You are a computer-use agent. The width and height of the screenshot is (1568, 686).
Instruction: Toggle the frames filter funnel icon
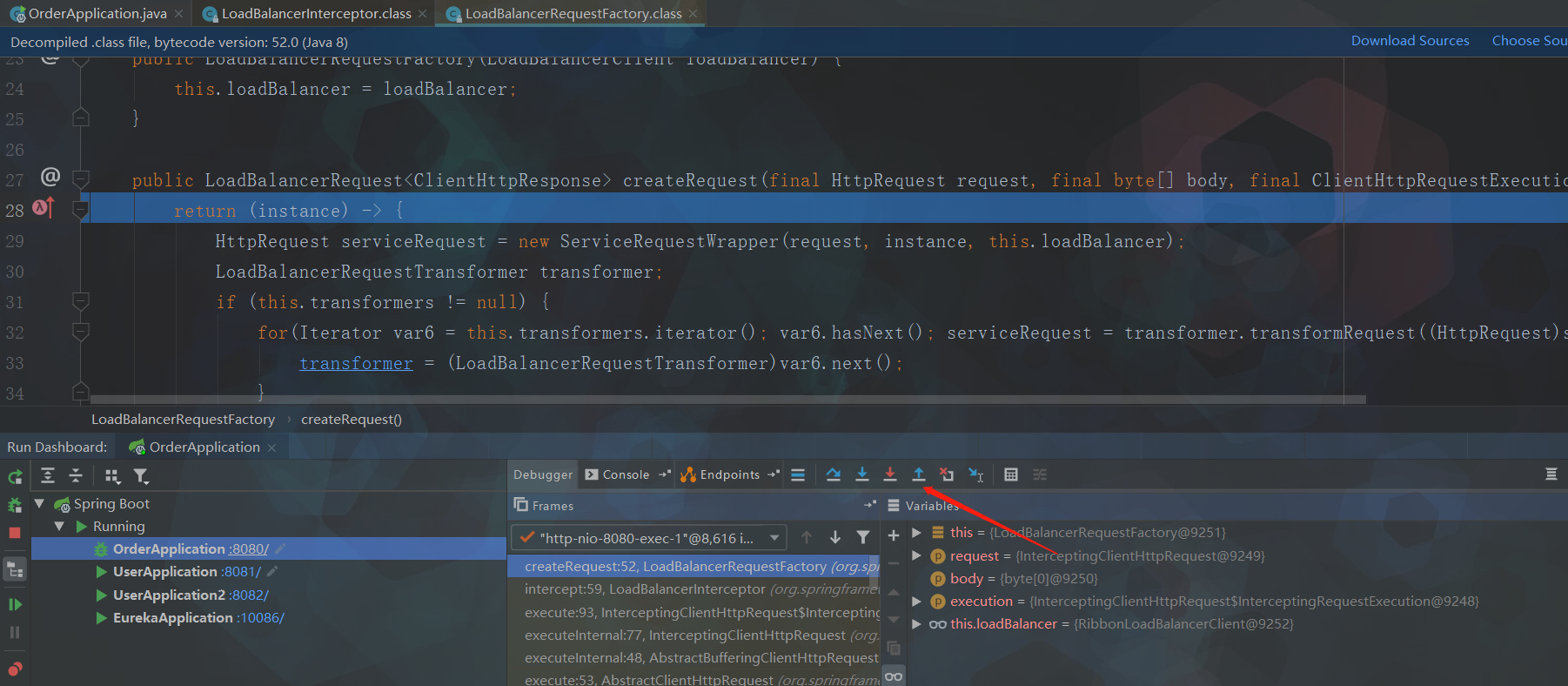pyautogui.click(x=863, y=538)
